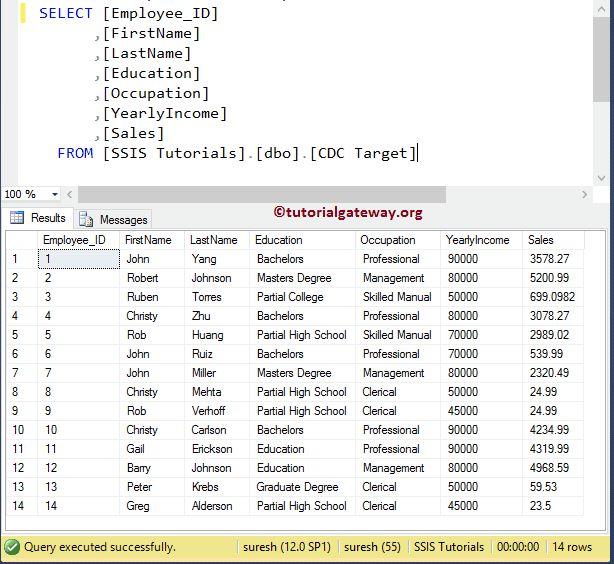This screenshot has height=564, width=614.
Task: Click the Employee_ID column header
Action: click(x=74, y=240)
